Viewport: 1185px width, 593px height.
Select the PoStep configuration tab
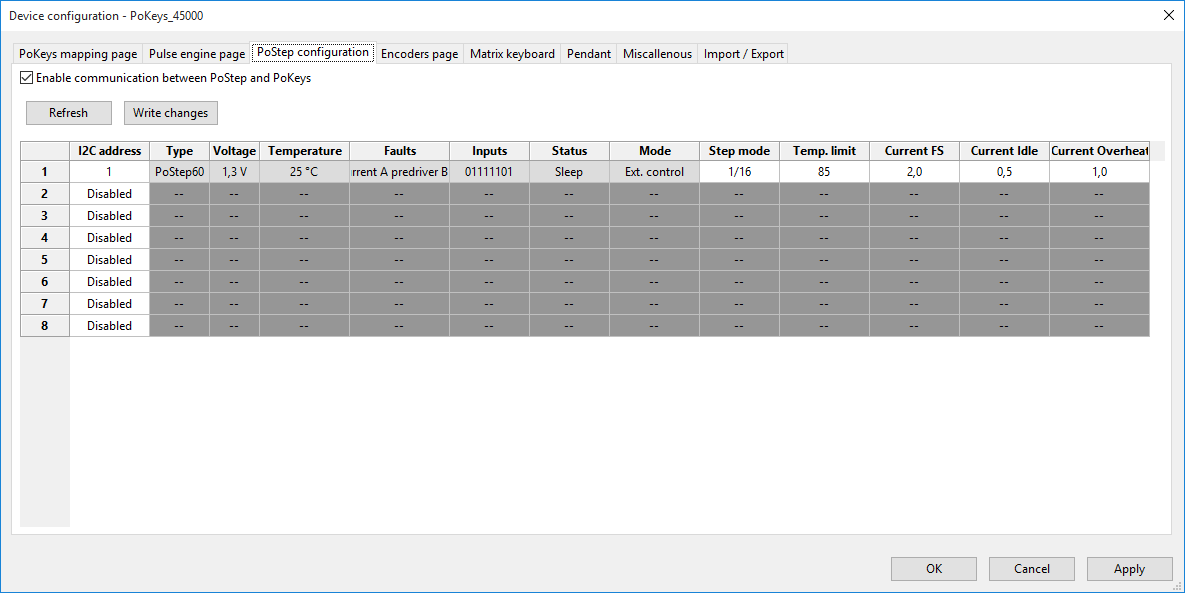coord(313,52)
